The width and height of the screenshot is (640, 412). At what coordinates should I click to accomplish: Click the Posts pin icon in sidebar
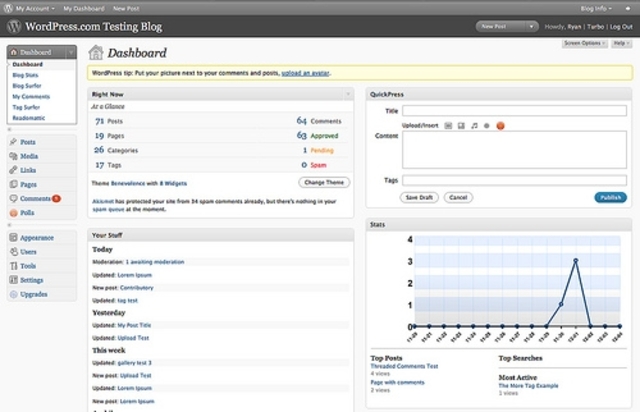pyautogui.click(x=13, y=142)
